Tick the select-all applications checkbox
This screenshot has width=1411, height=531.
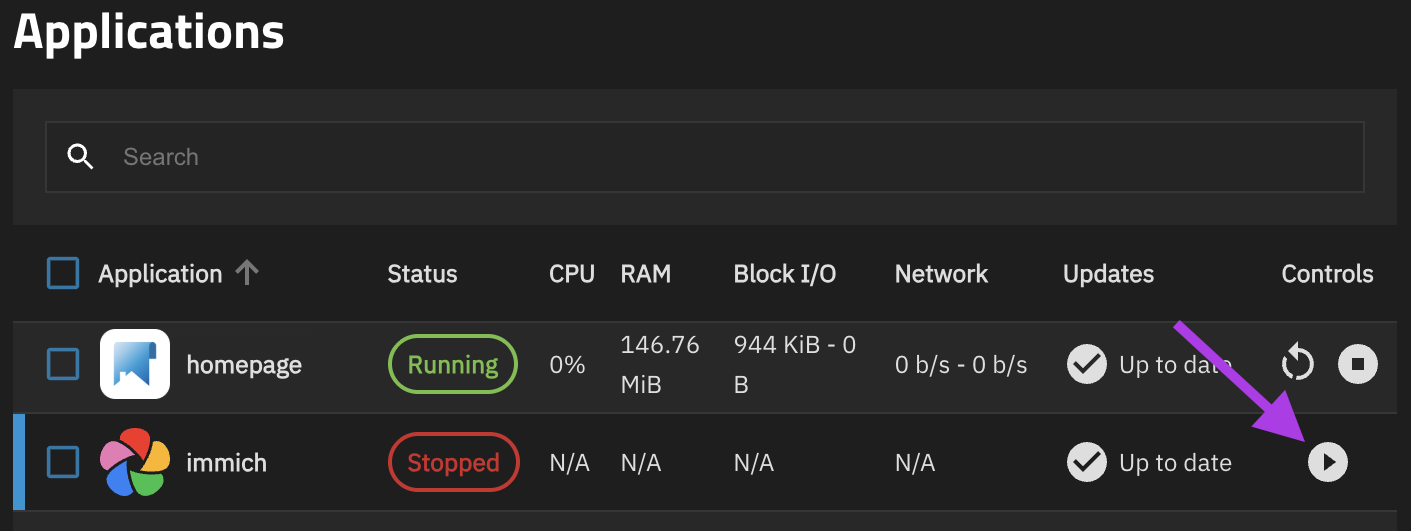(x=63, y=273)
